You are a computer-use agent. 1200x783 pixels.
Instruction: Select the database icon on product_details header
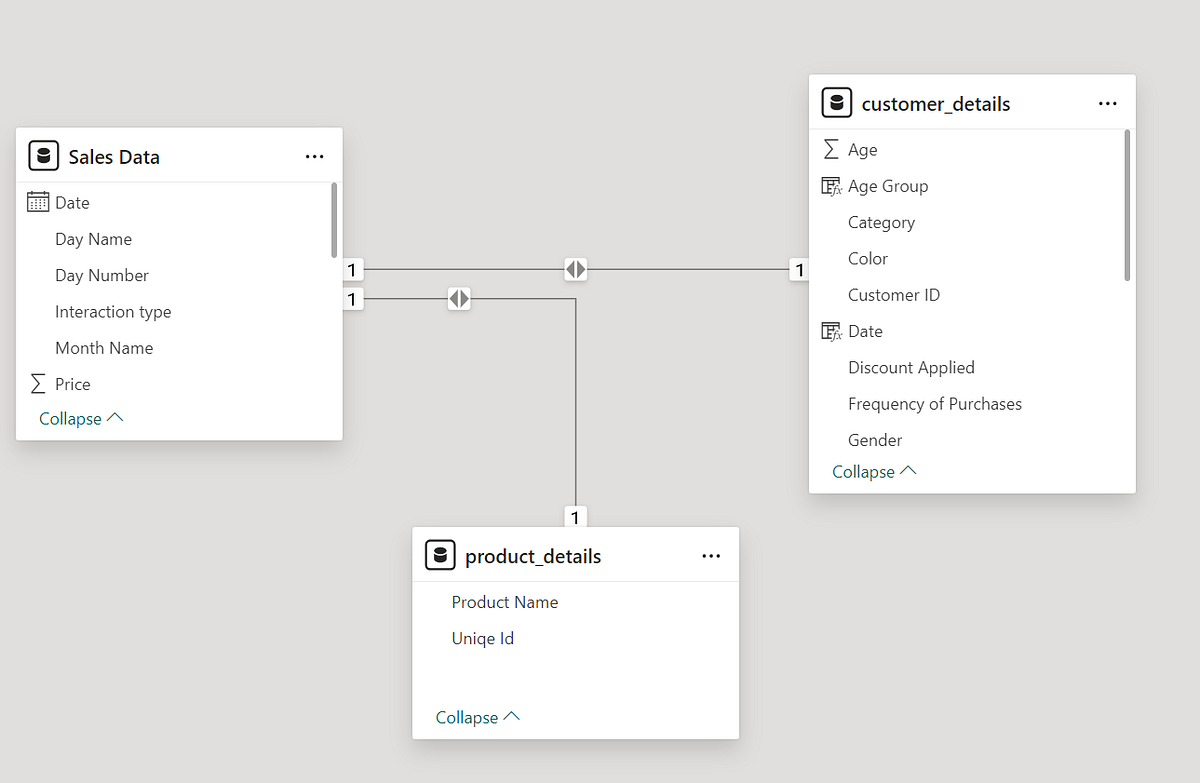440,555
